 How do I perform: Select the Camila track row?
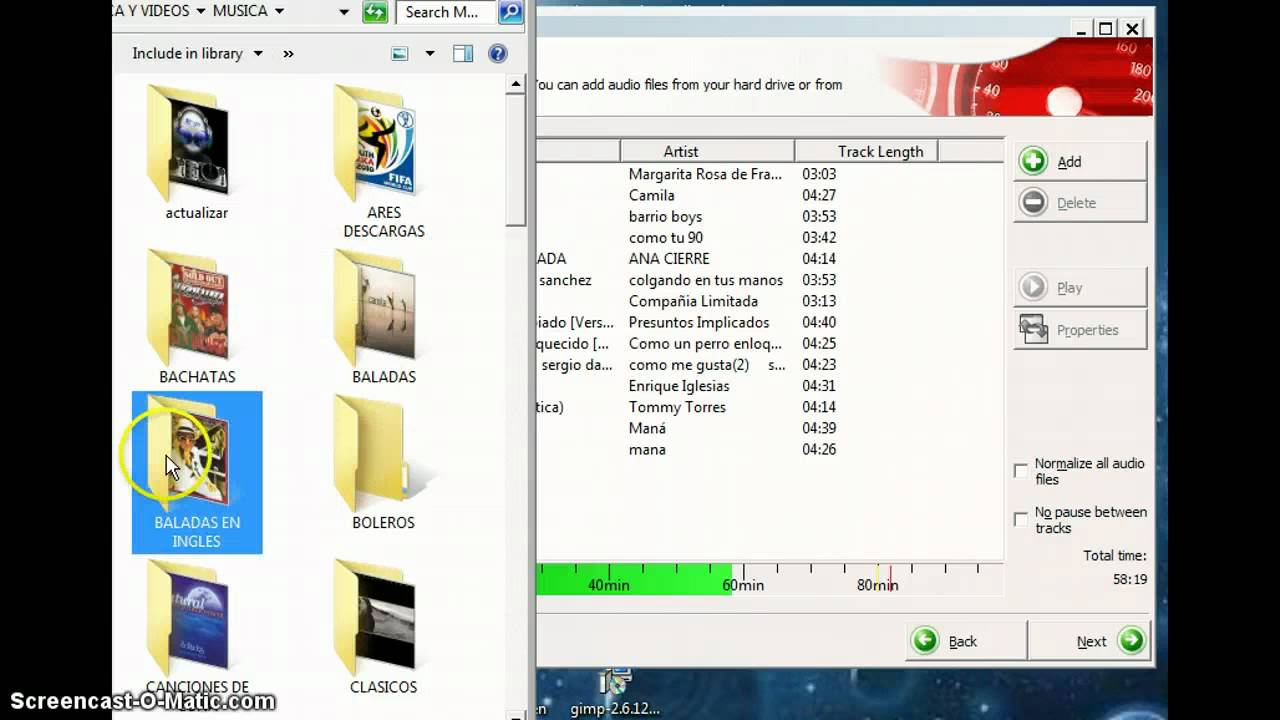click(769, 195)
